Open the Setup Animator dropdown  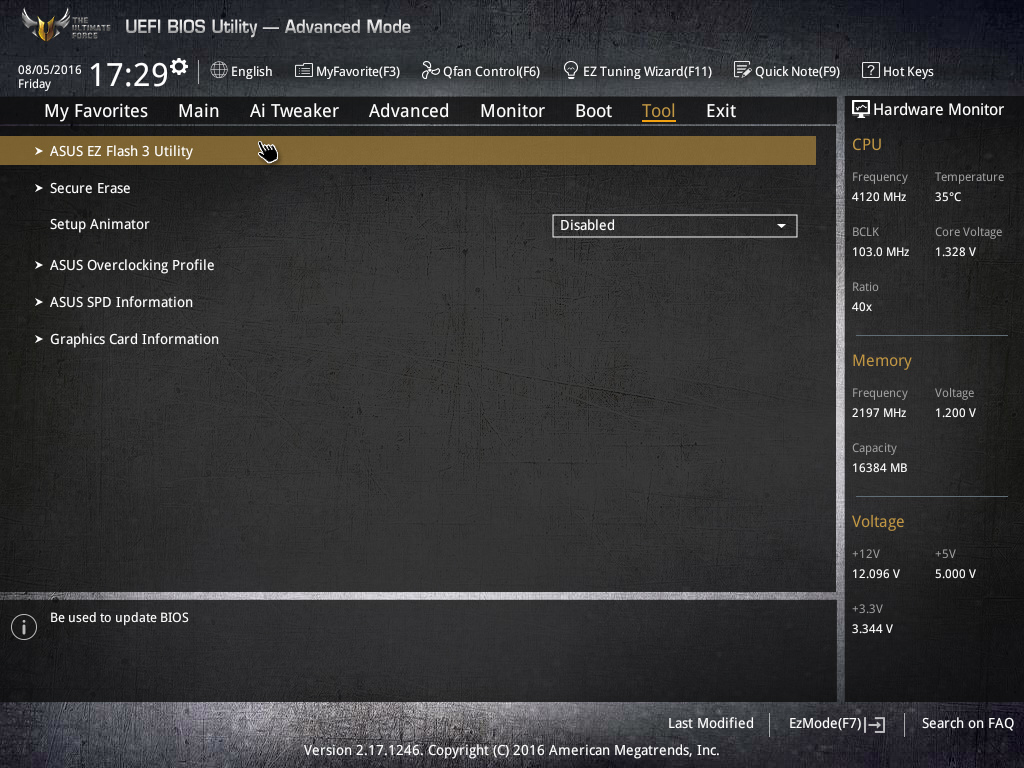tap(675, 225)
